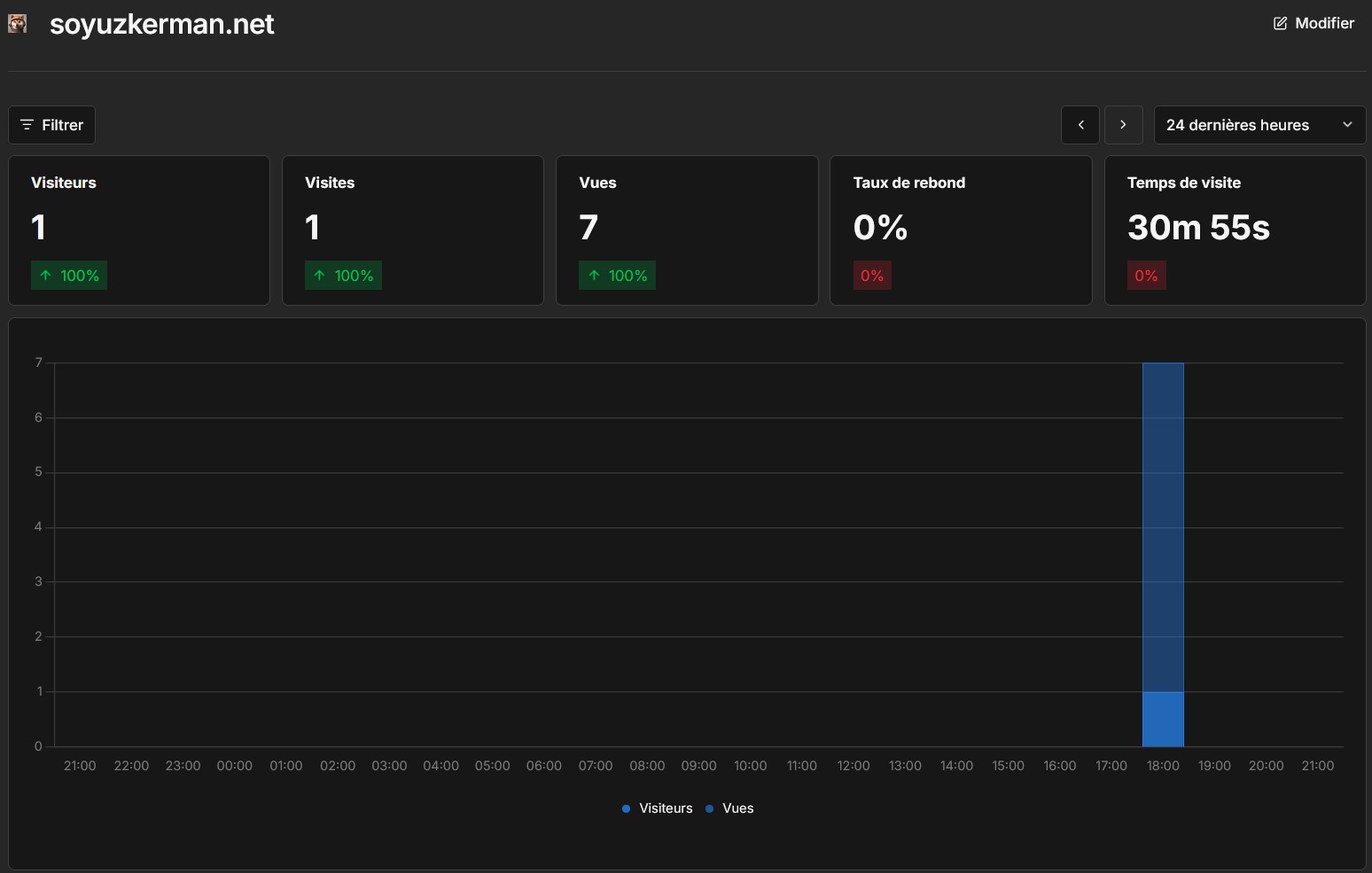This screenshot has height=873, width=1372.
Task: Go to next time period arrow
Action: (x=1123, y=125)
